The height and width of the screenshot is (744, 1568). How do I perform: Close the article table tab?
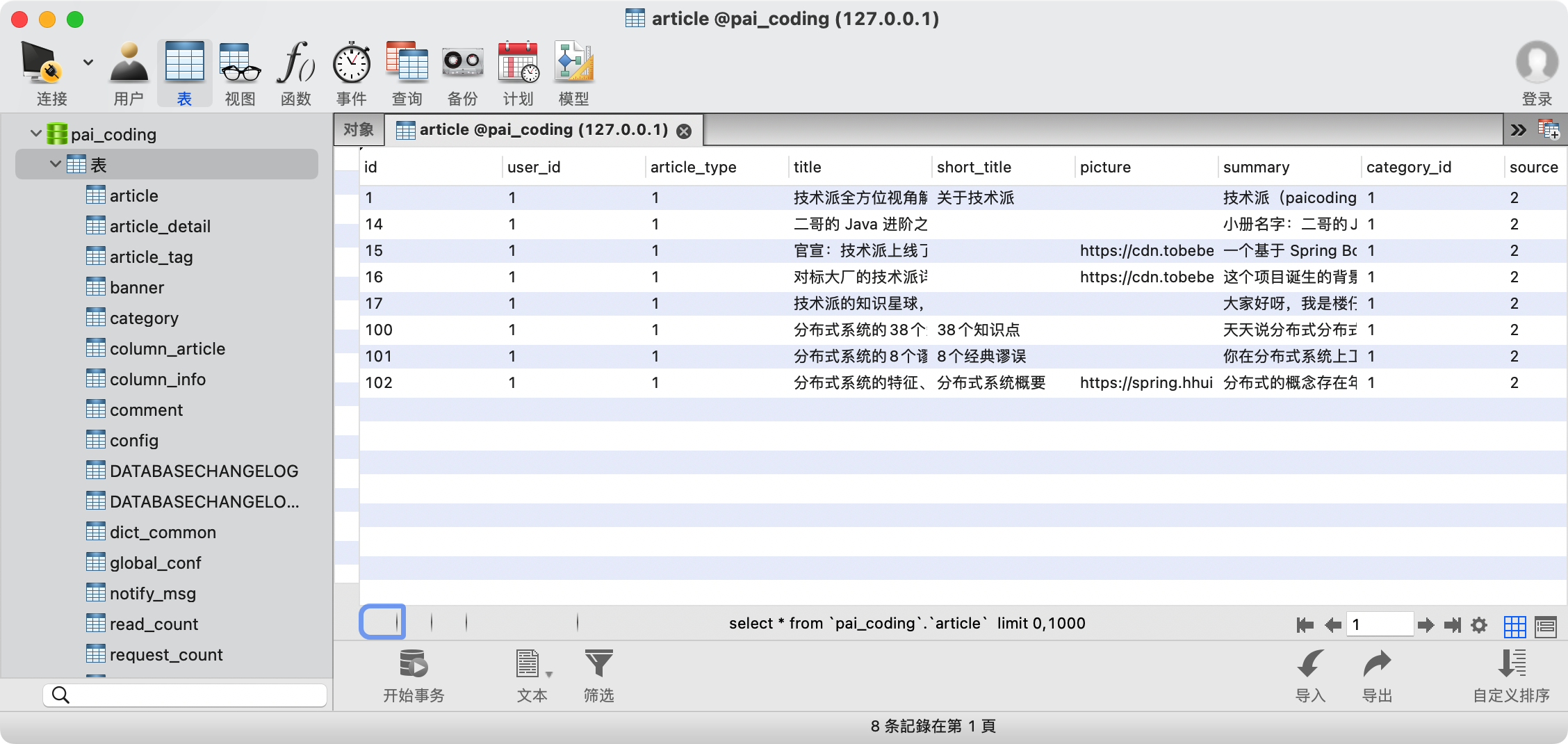pos(684,131)
